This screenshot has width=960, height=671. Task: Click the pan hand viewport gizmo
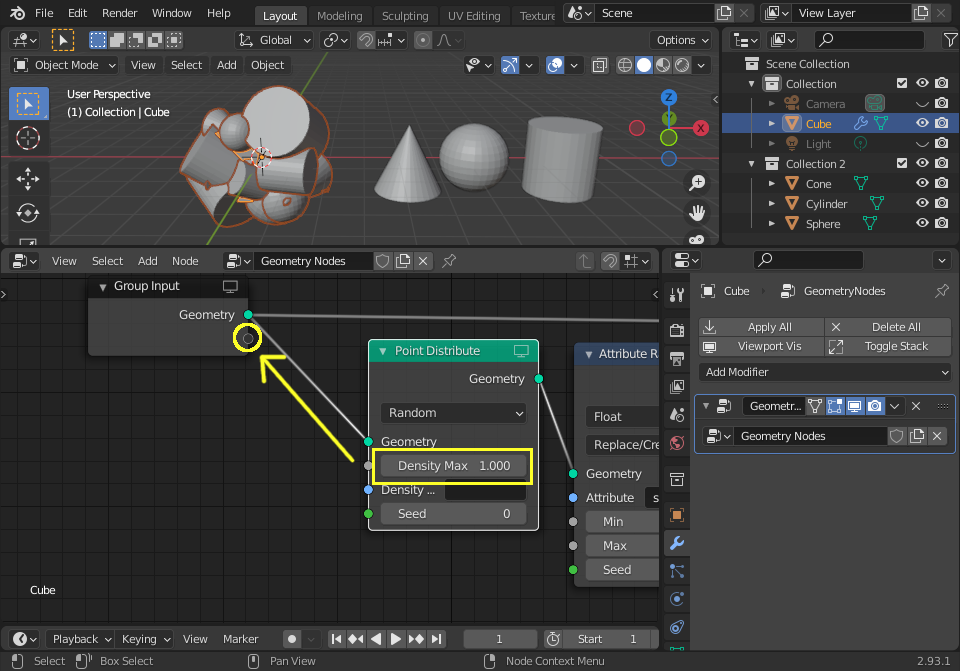697,212
